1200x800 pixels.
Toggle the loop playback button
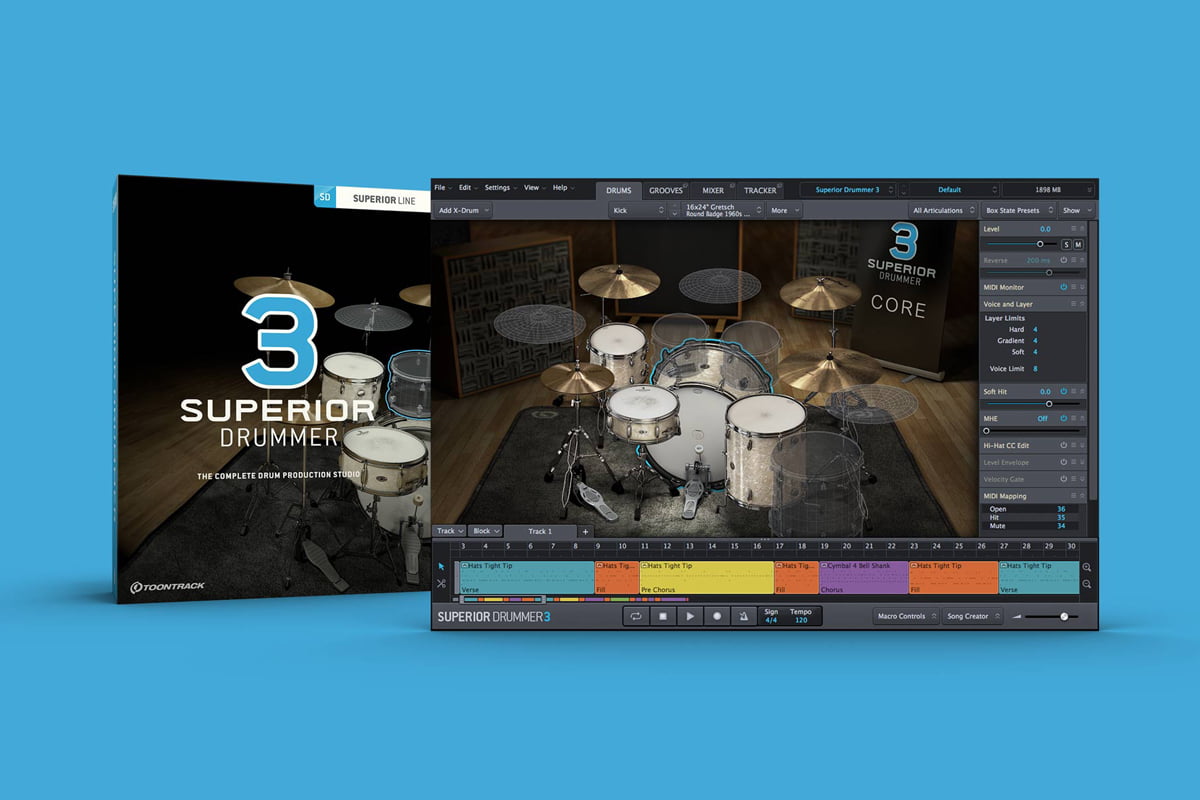(x=635, y=616)
